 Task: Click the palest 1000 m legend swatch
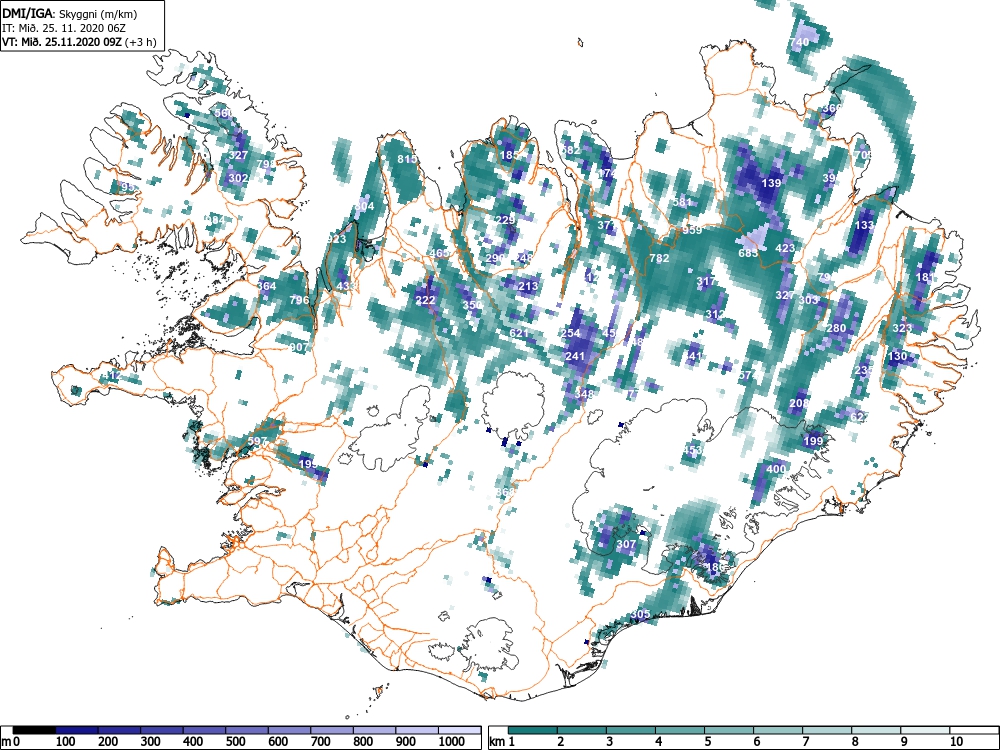[460, 730]
